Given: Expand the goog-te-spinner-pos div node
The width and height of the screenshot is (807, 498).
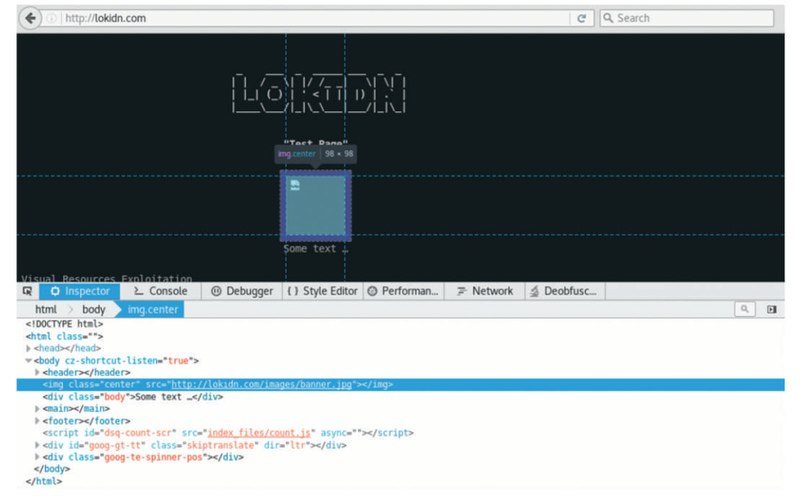Looking at the screenshot, I should pyautogui.click(x=37, y=457).
